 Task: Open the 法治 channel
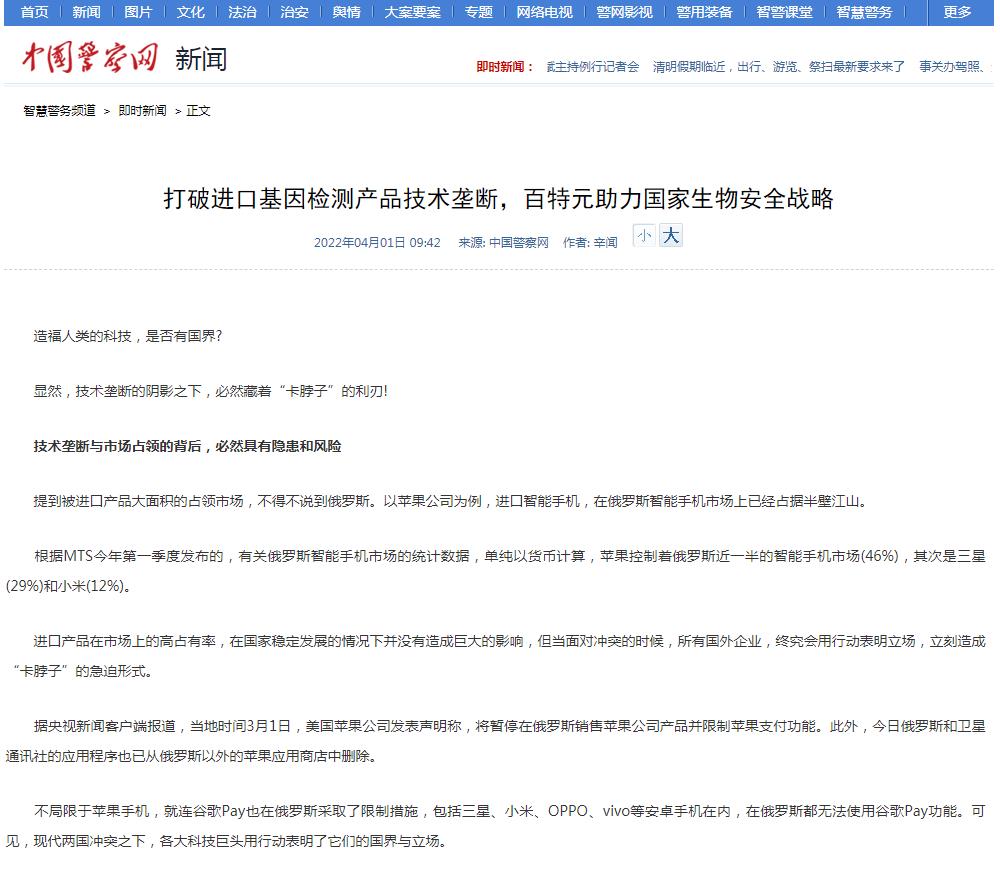click(242, 12)
